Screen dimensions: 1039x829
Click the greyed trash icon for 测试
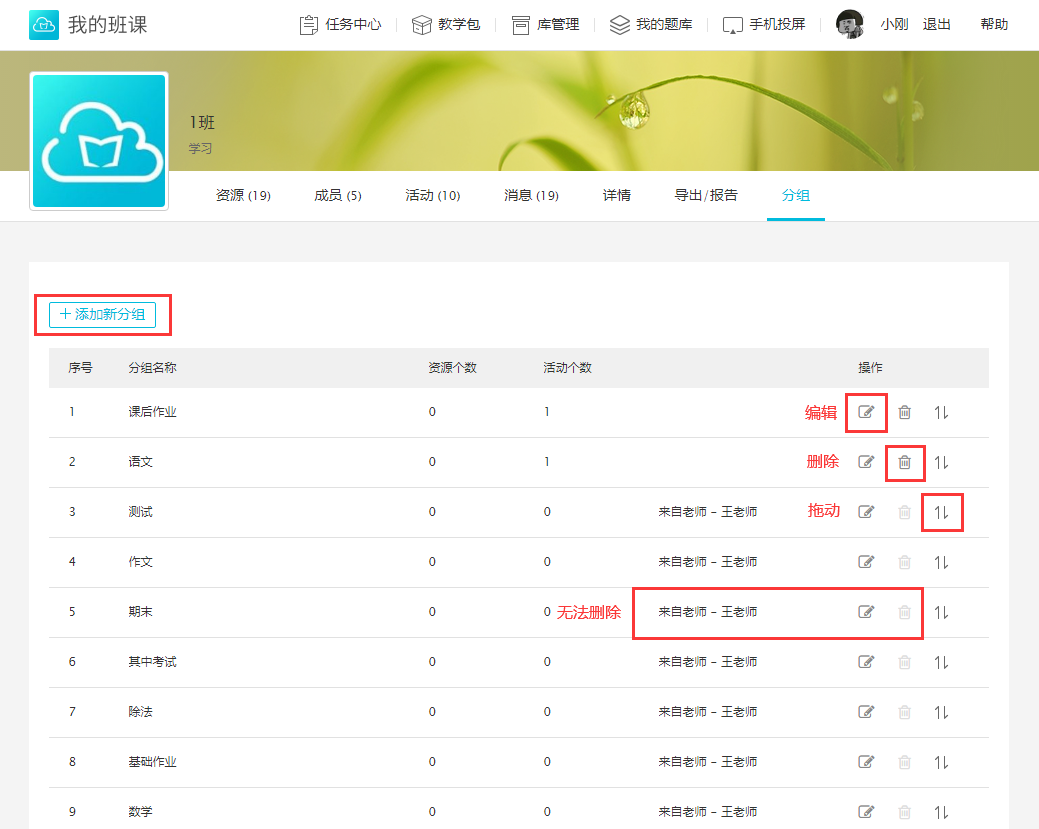pos(904,512)
